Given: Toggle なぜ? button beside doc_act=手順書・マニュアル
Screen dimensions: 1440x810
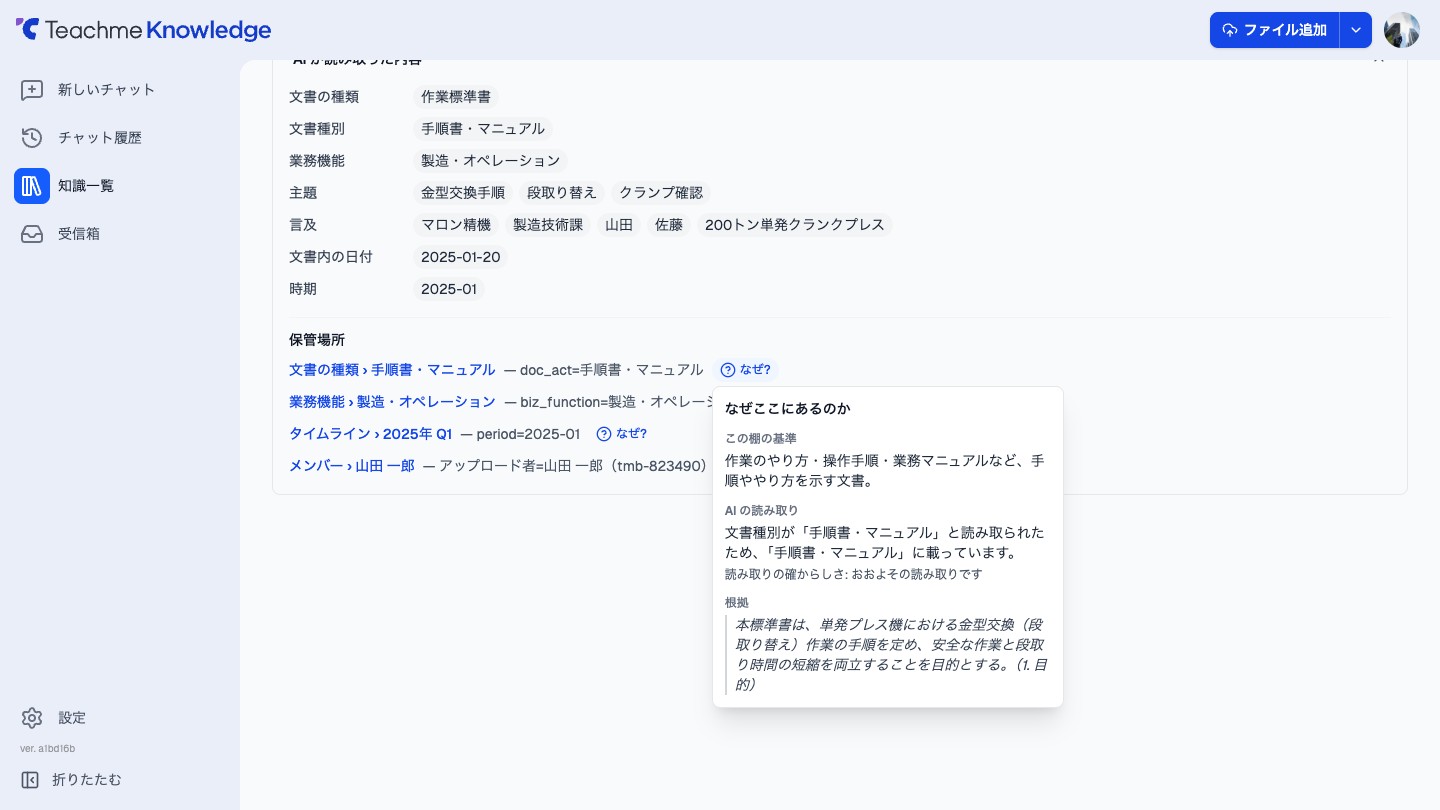Looking at the screenshot, I should 746,370.
